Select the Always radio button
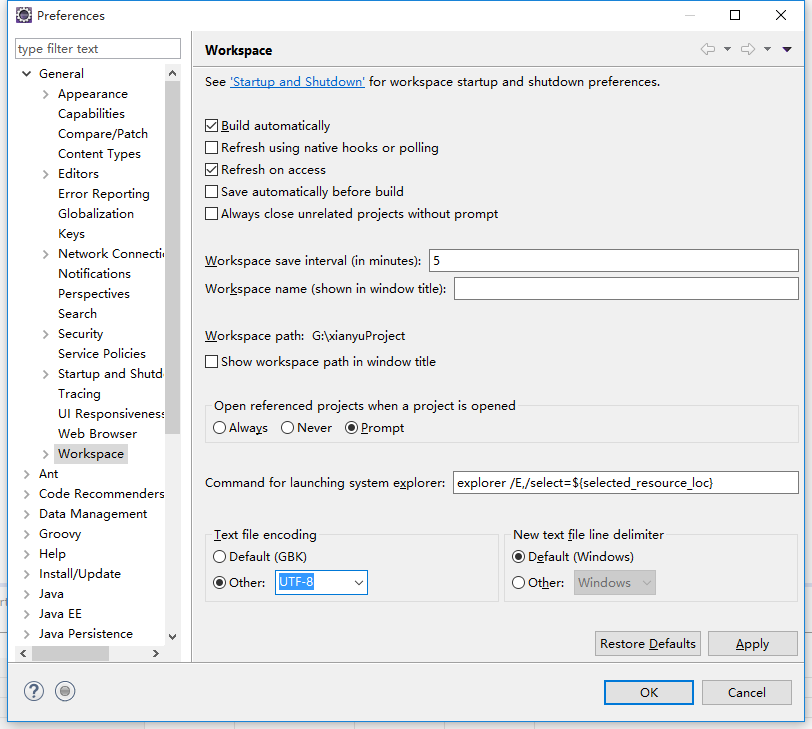This screenshot has width=812, height=729. click(220, 428)
